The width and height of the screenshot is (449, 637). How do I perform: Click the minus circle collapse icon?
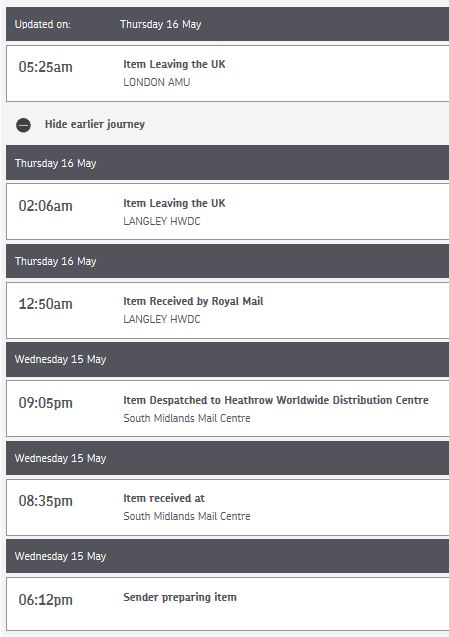click(x=23, y=125)
